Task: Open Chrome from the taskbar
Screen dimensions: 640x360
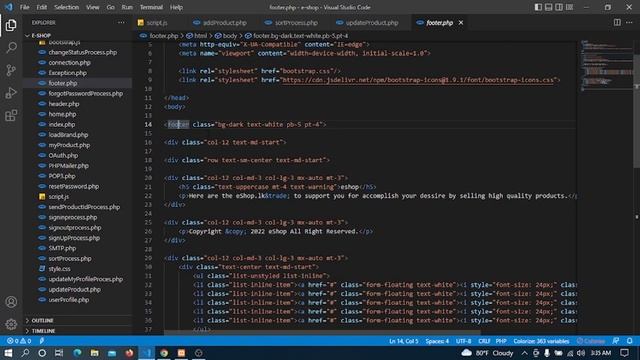Action: click(164, 353)
